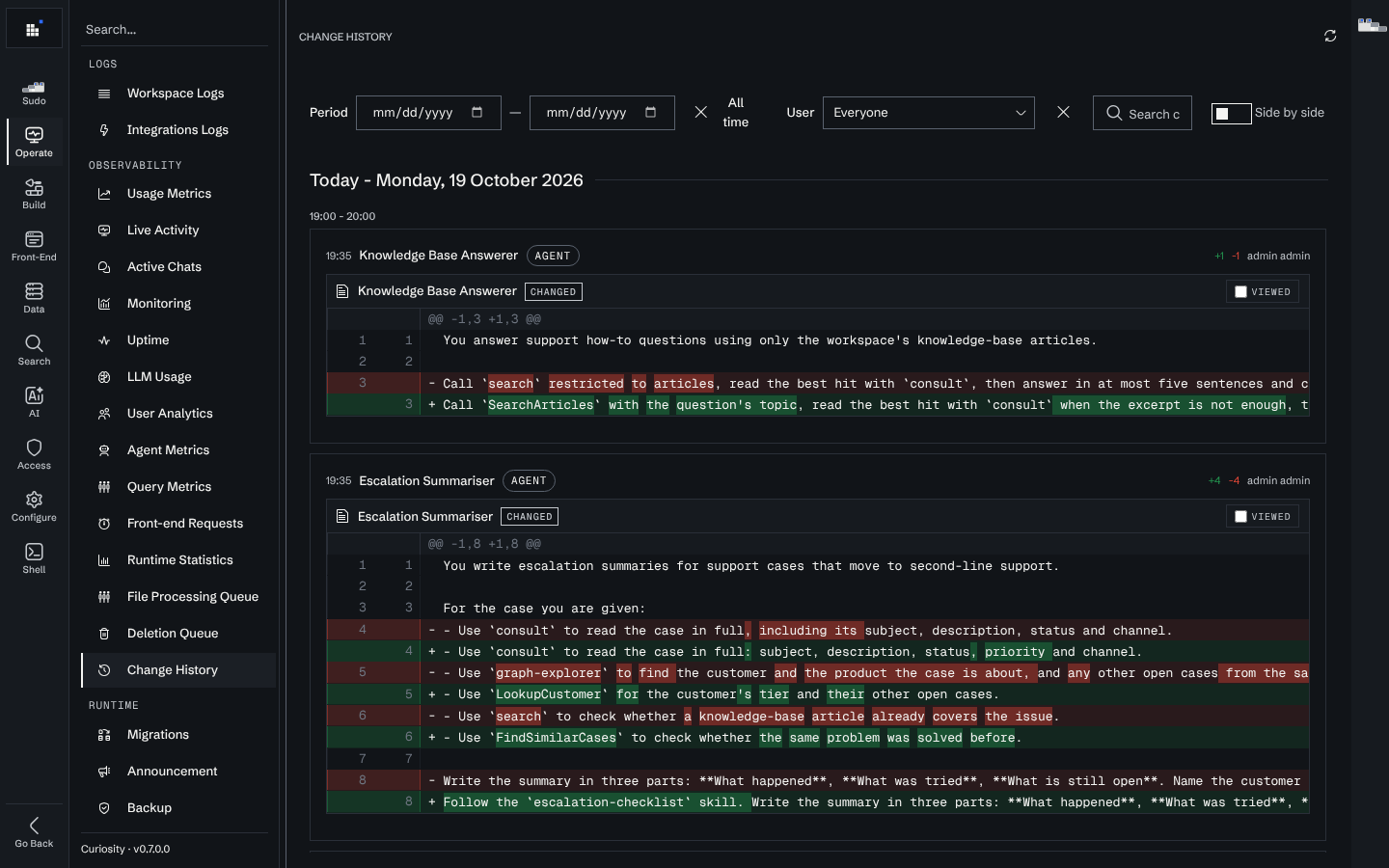Mark Knowledge Base Answerer file as viewed
1389x868 pixels.
click(x=1240, y=291)
